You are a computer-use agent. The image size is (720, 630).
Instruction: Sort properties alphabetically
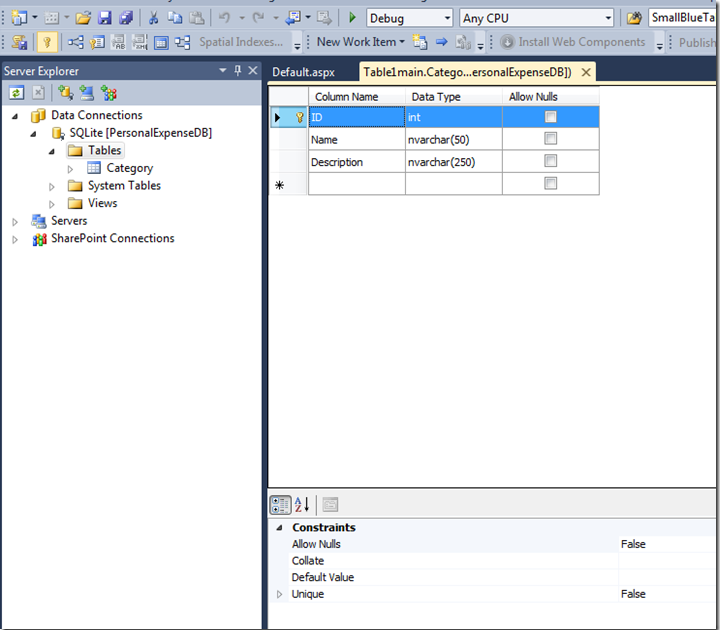pyautogui.click(x=302, y=505)
